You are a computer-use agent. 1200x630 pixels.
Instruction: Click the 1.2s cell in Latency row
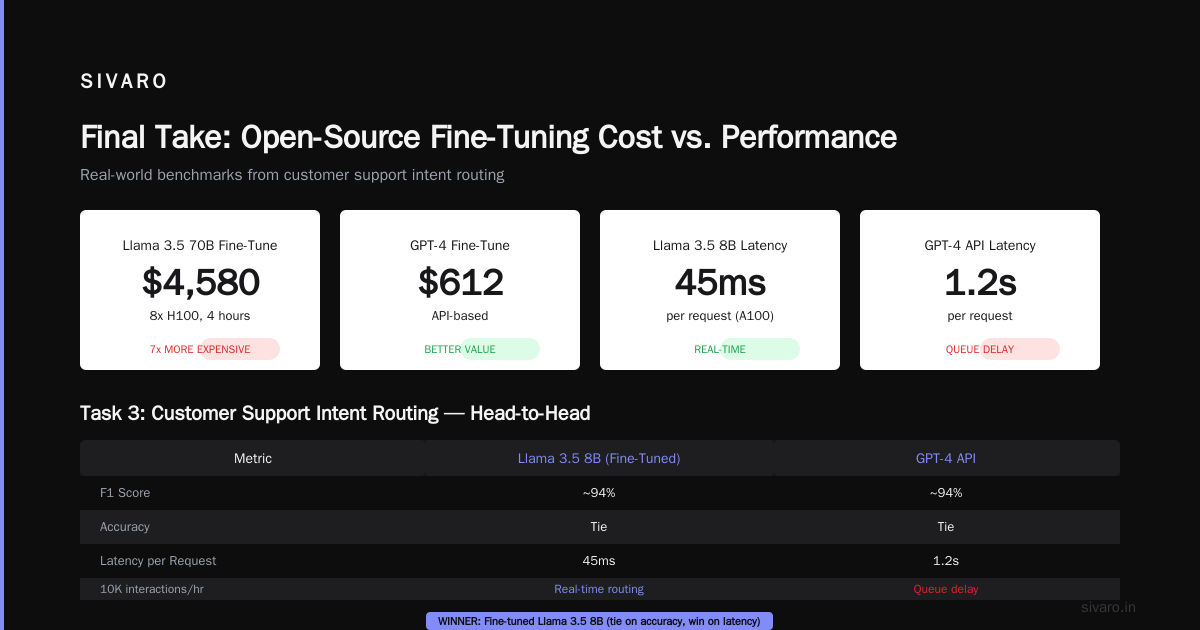[x=946, y=561]
